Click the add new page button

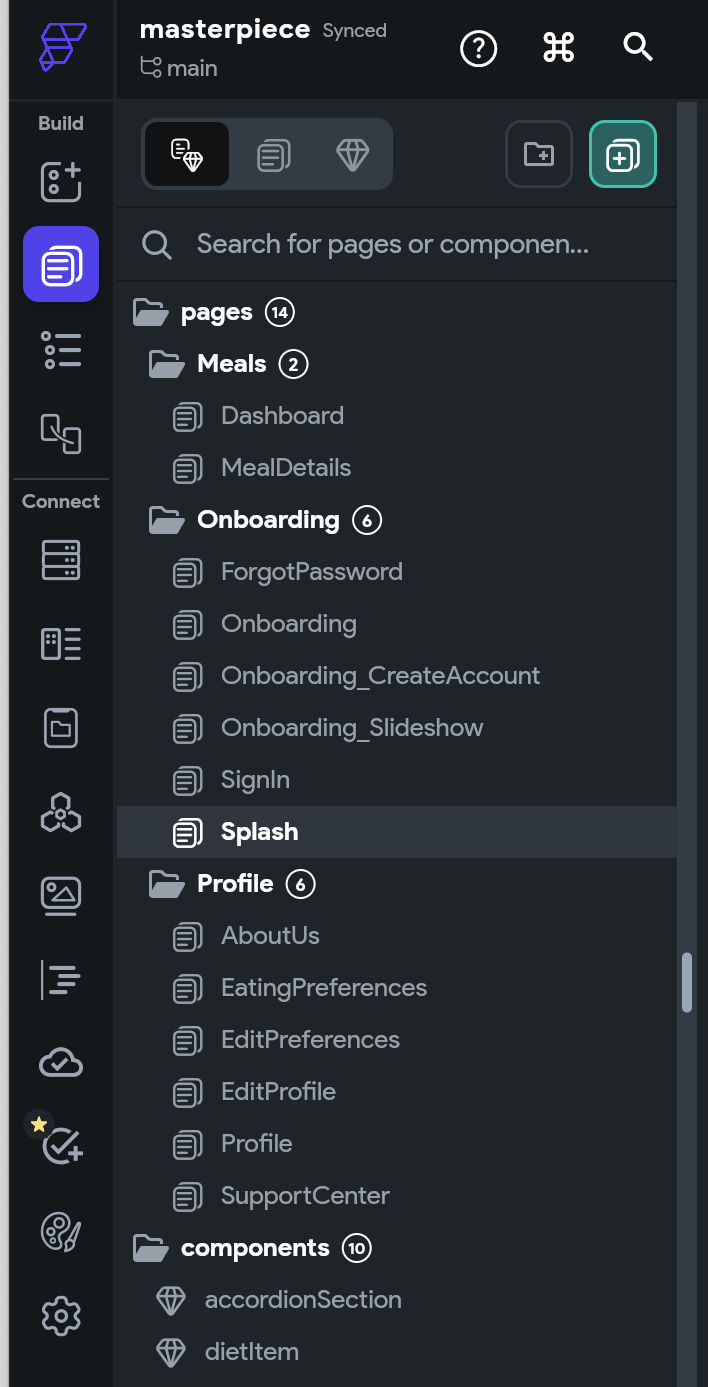pos(622,154)
